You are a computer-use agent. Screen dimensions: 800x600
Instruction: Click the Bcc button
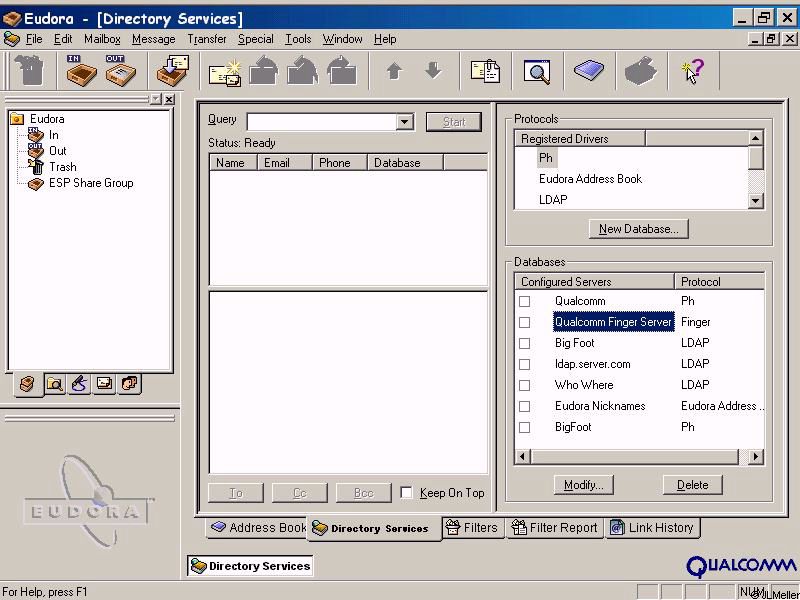pos(364,493)
